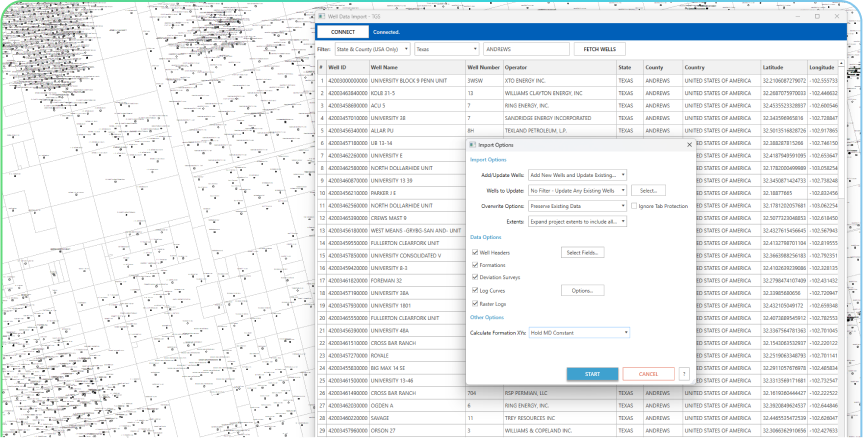Image resolution: width=863 pixels, height=438 pixels.
Task: Minimize the Well Data Import window
Action: 799,17
